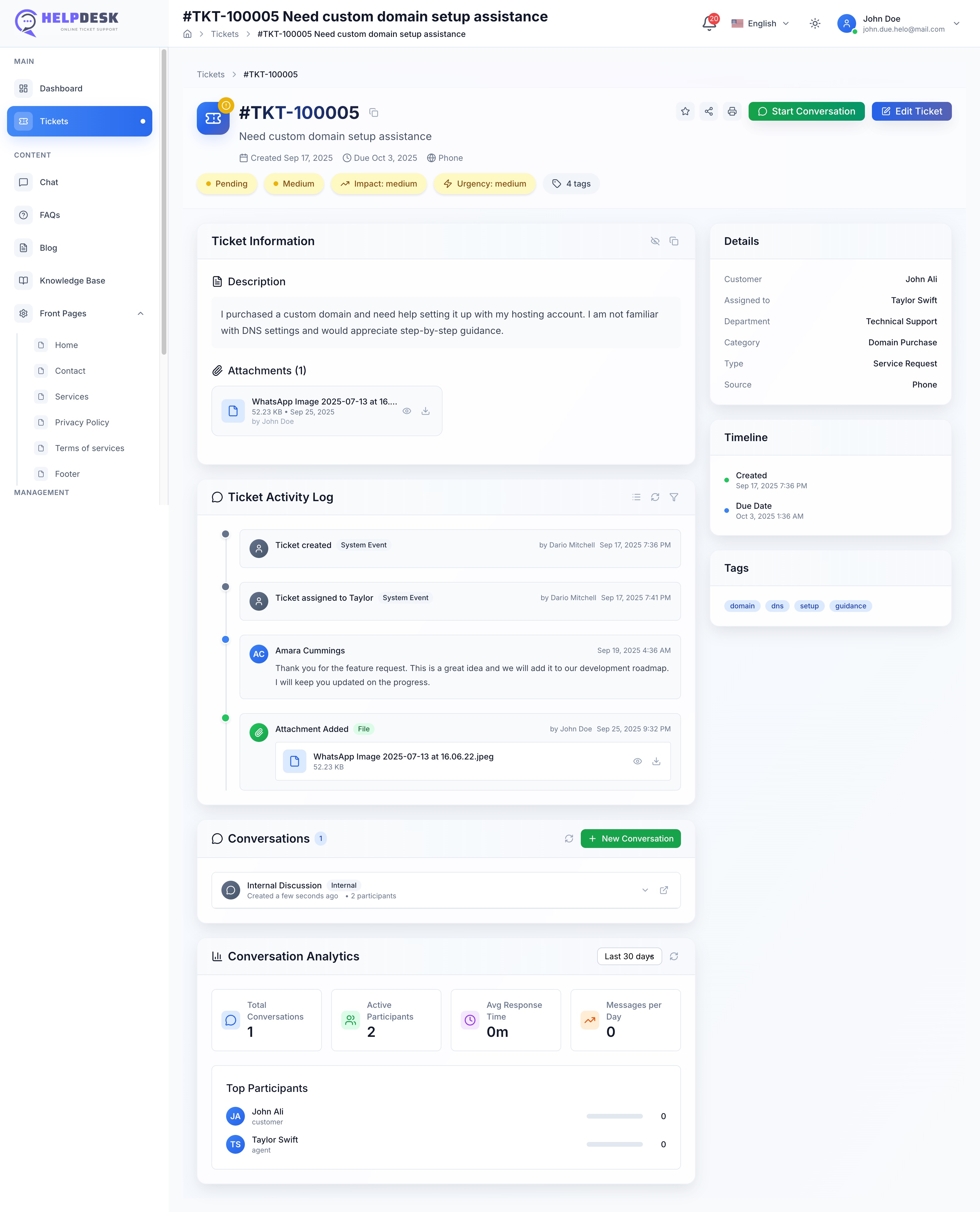Hide Ticket Information with eye-off icon
This screenshot has height=1212, width=980.
click(655, 241)
